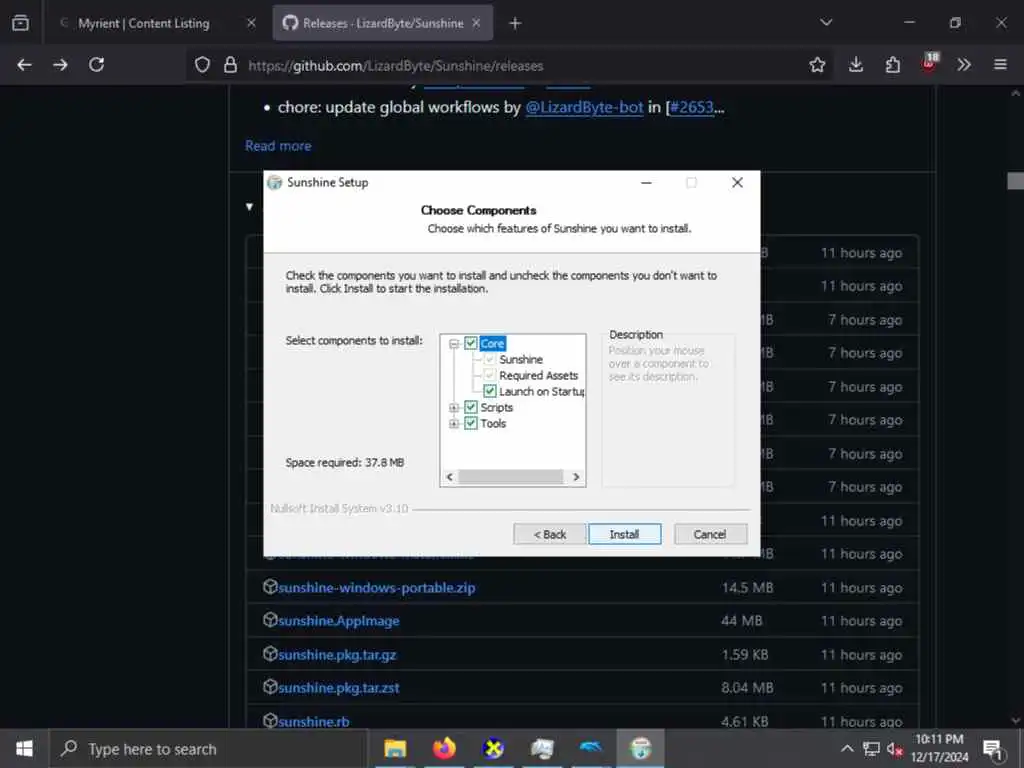Click the red extension icon with badge
This screenshot has width=1024, height=768.
(x=929, y=62)
